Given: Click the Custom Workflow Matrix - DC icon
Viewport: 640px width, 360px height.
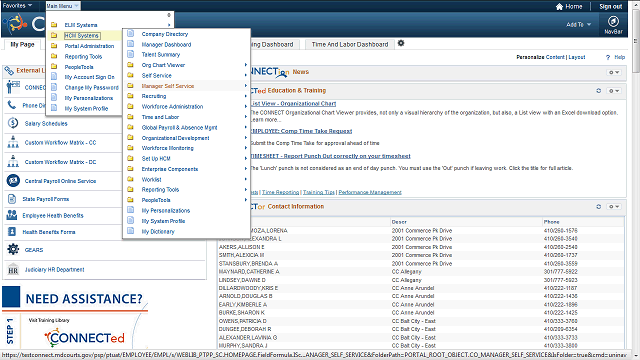Looking at the screenshot, I should (13, 162).
